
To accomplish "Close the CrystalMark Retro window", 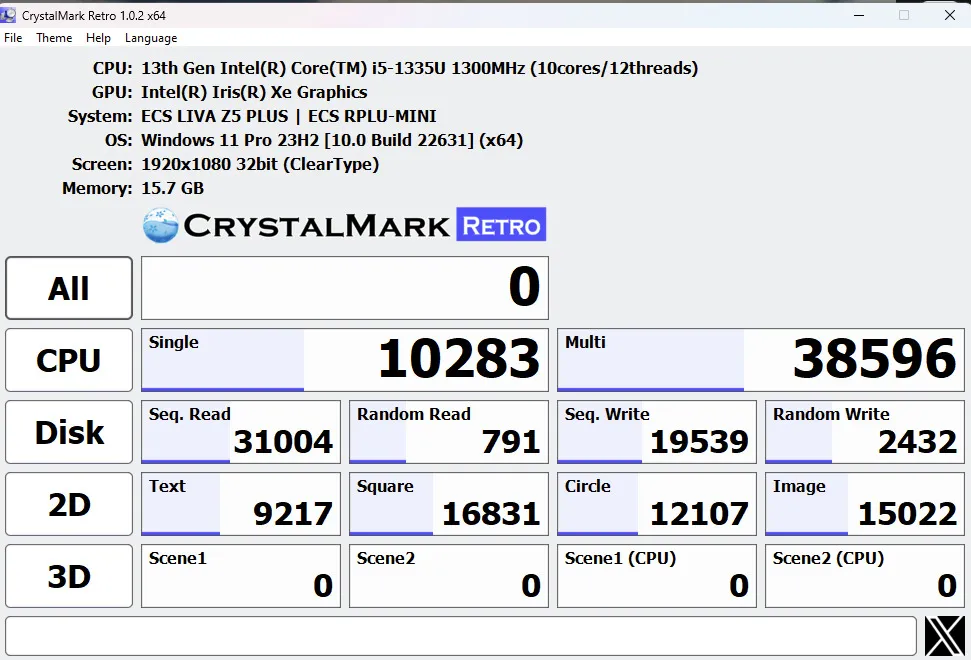I will point(950,15).
